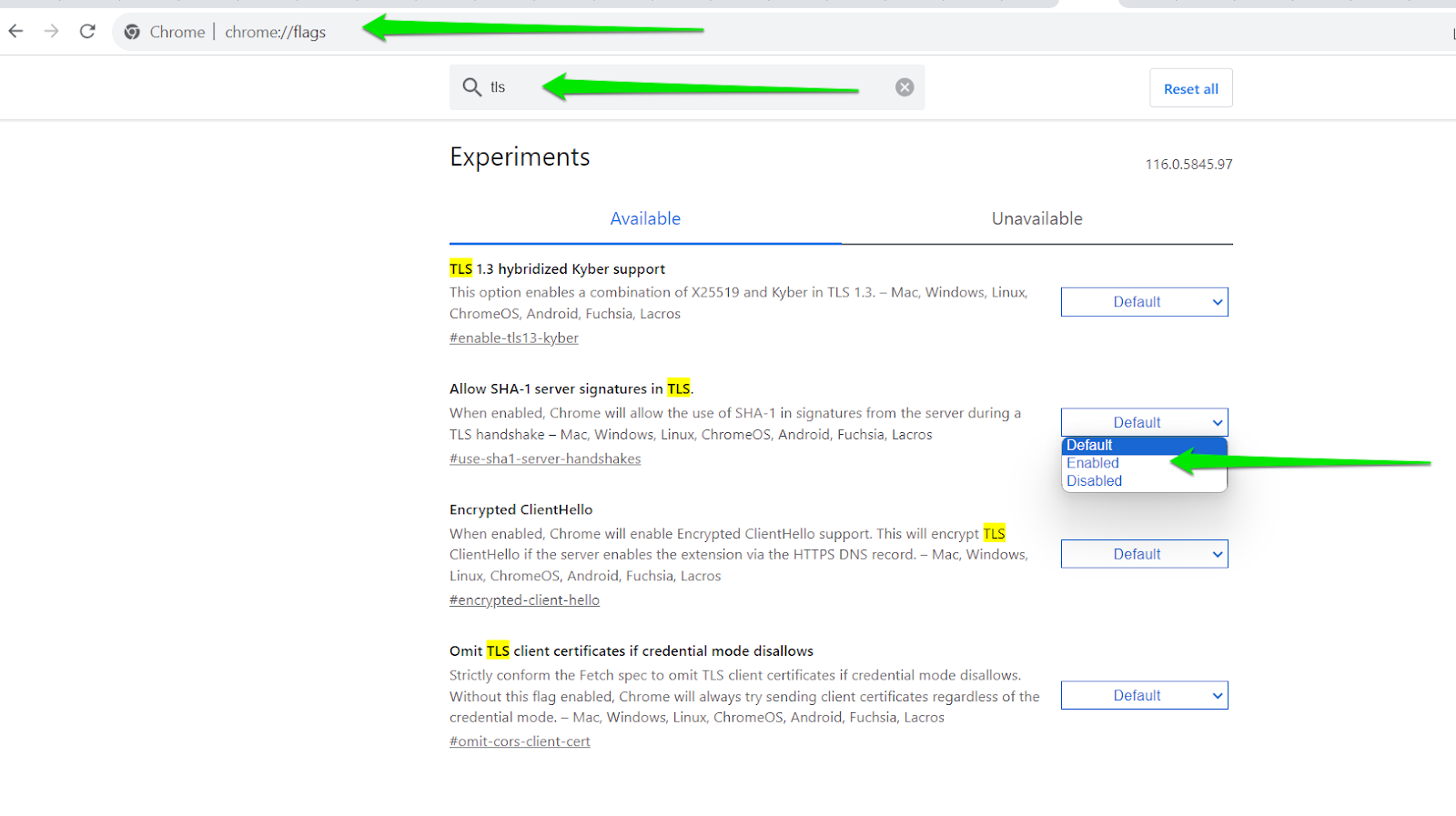The height and width of the screenshot is (816, 1456).
Task: Choose Disabled in the open list
Action: coord(1144,481)
